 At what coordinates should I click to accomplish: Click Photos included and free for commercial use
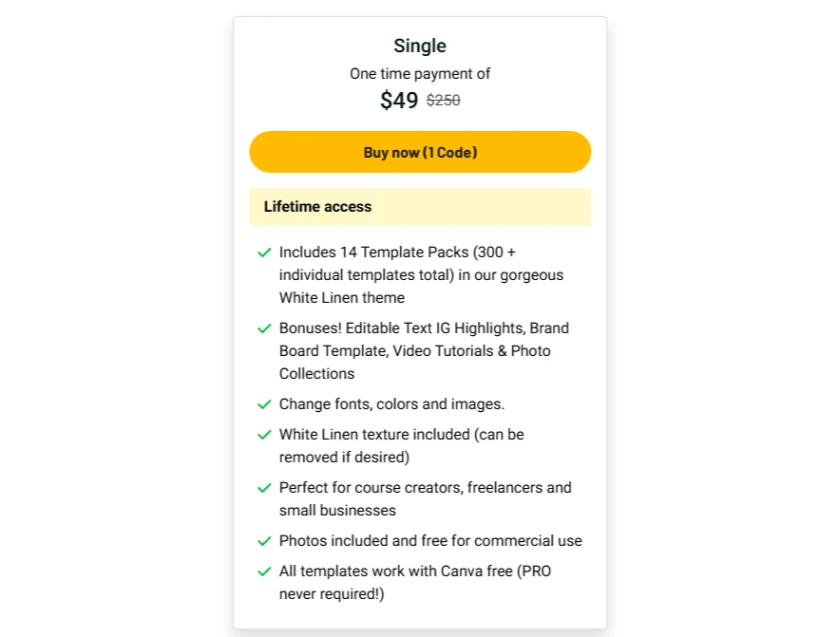pyautogui.click(x=431, y=541)
